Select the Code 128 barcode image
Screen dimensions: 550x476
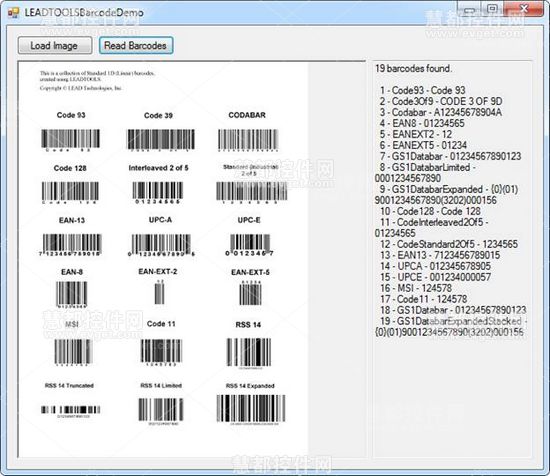point(70,192)
